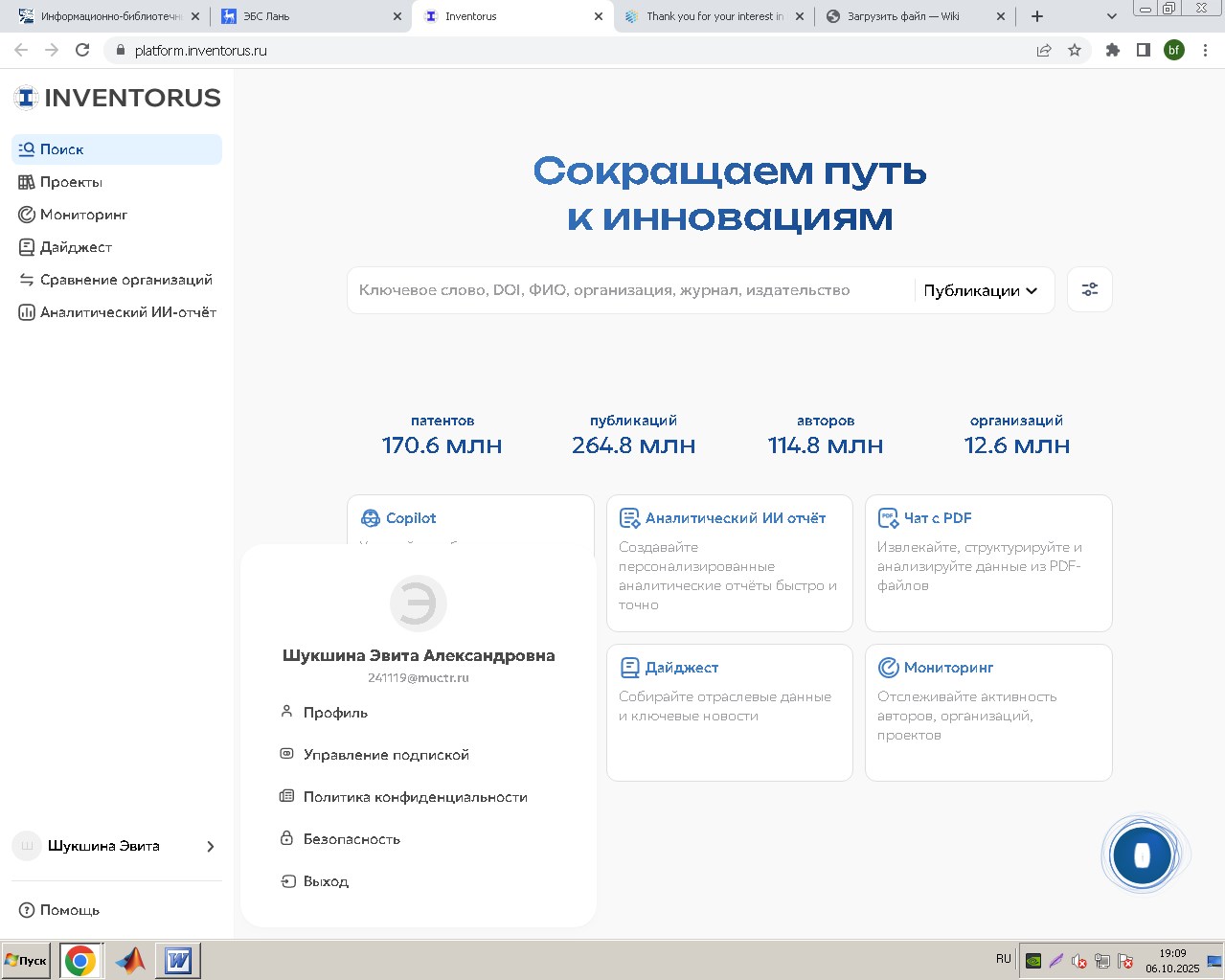The width and height of the screenshot is (1225, 980).
Task: Open Управление подпиской in the profile menu
Action: tap(386, 754)
